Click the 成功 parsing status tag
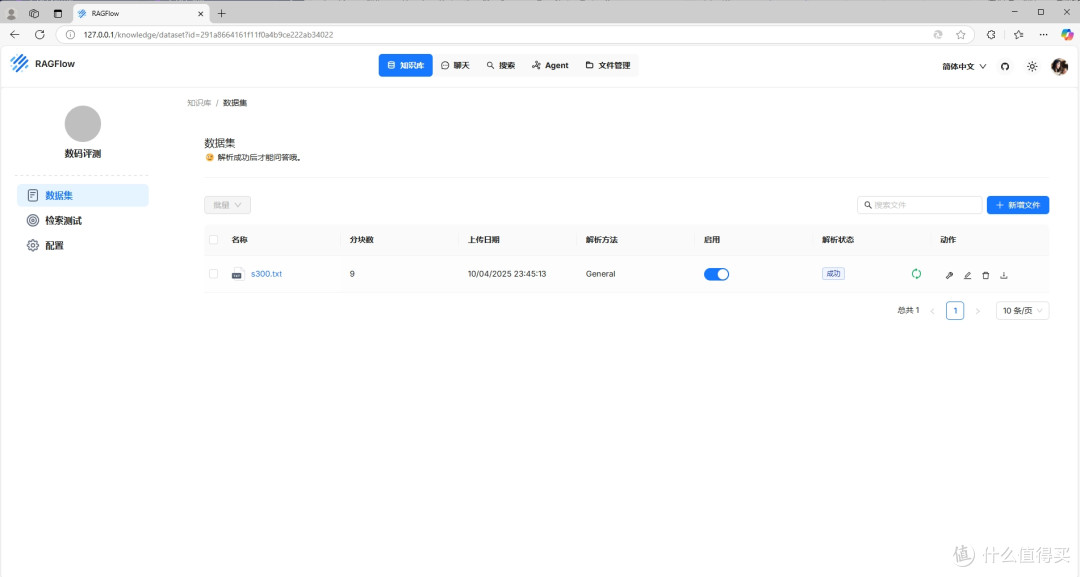Image resolution: width=1080 pixels, height=577 pixels. click(833, 273)
